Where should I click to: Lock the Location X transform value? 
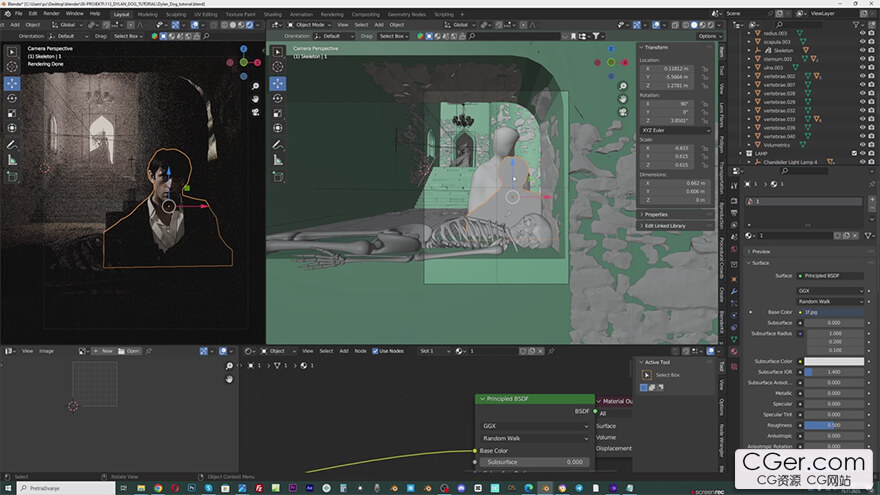pos(704,68)
